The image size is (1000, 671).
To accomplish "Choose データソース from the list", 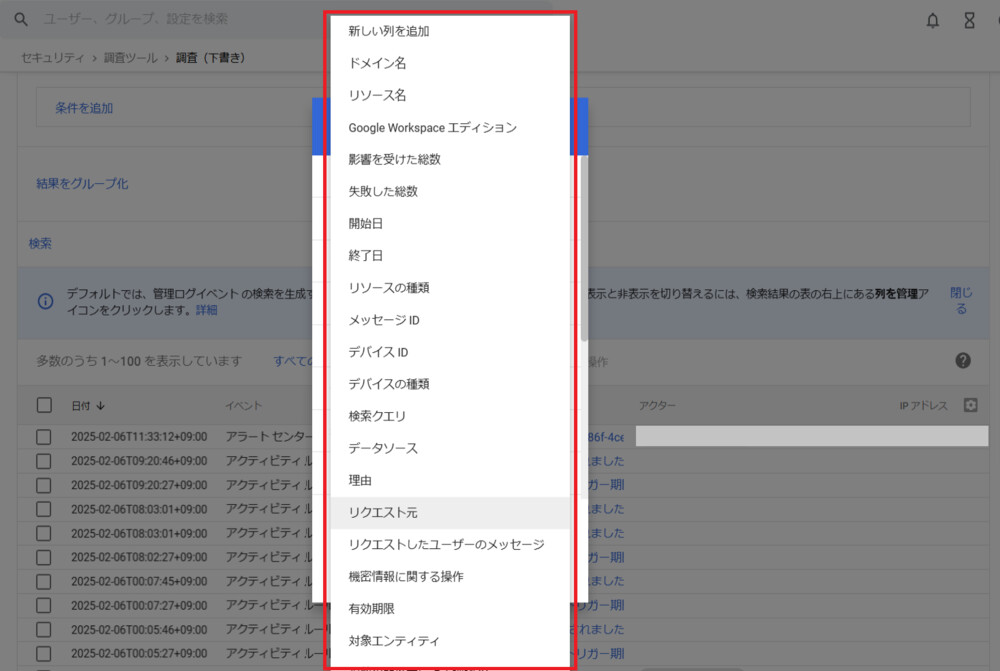I will point(450,448).
